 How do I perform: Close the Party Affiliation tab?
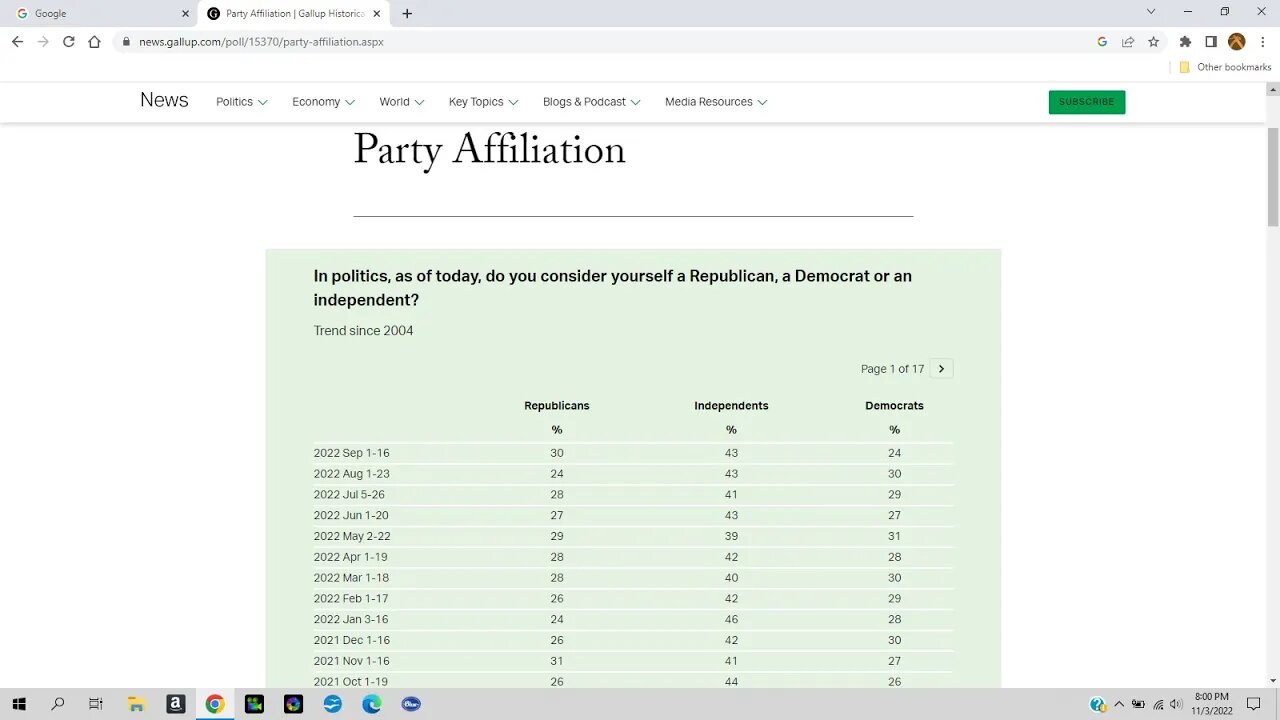click(376, 14)
